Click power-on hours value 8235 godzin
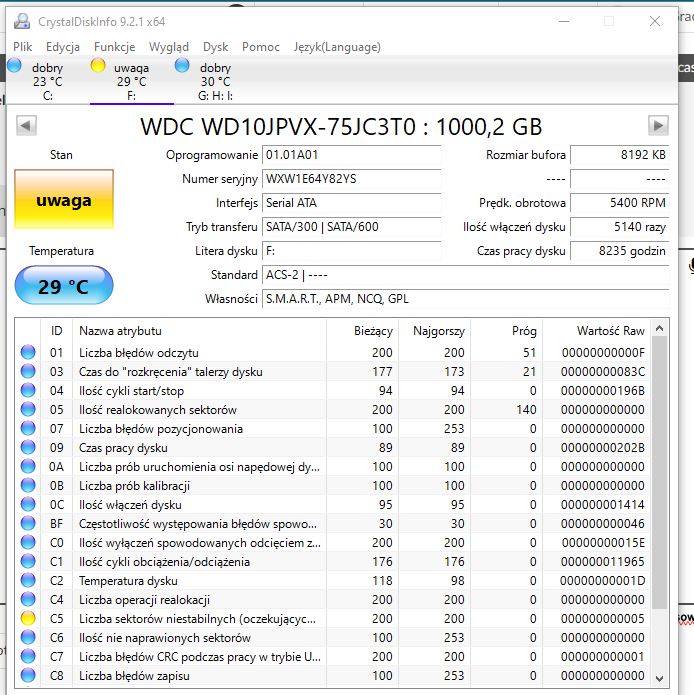 pyautogui.click(x=620, y=251)
